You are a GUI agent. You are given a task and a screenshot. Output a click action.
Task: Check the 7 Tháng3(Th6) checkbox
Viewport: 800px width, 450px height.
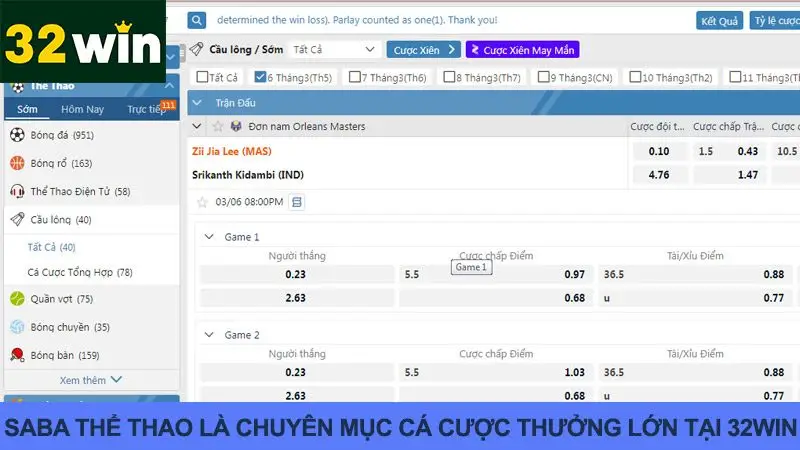(355, 77)
